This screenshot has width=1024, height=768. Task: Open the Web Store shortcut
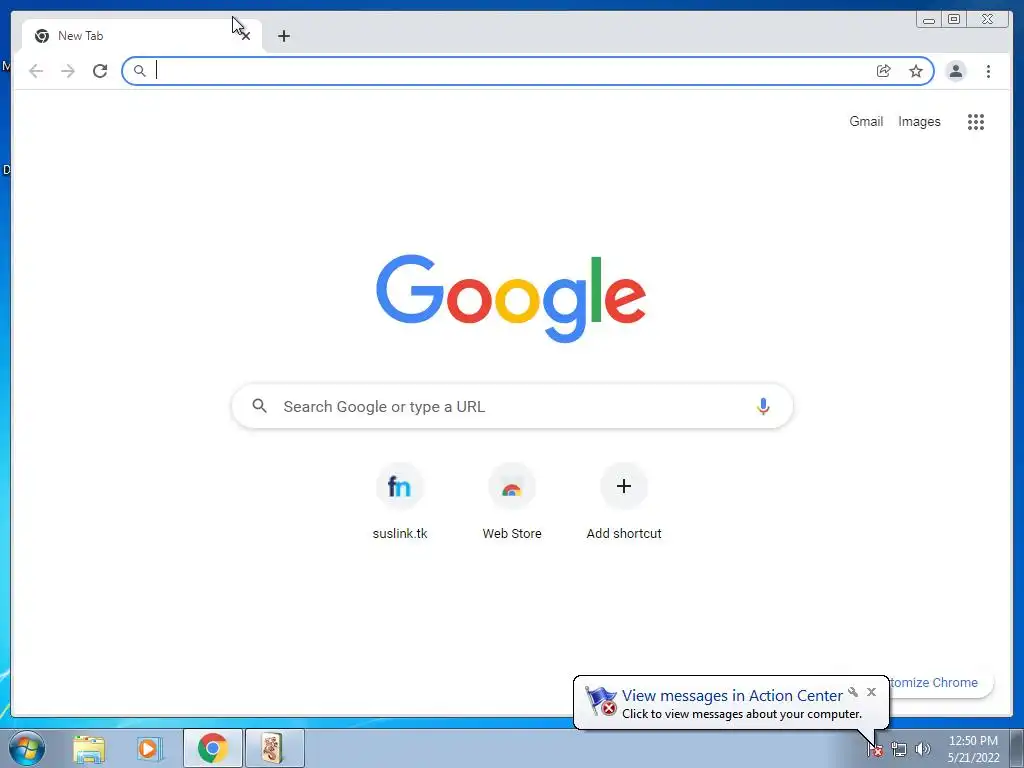tap(512, 502)
